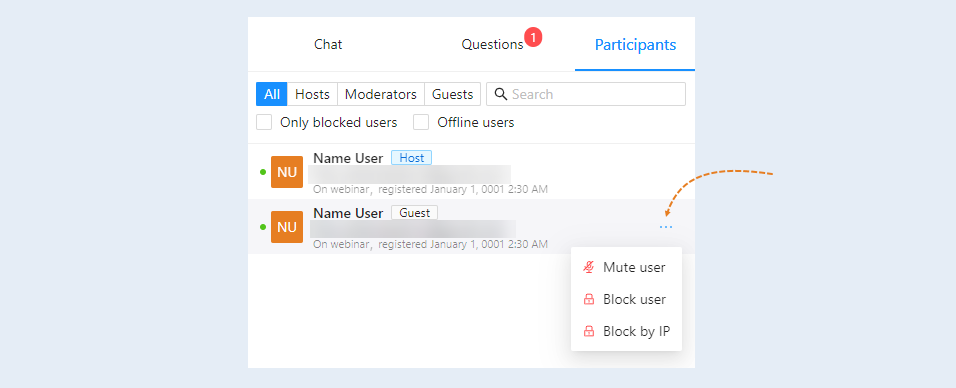Click the Name User text in Guest row
Viewport: 956px width, 388px height.
tap(348, 213)
